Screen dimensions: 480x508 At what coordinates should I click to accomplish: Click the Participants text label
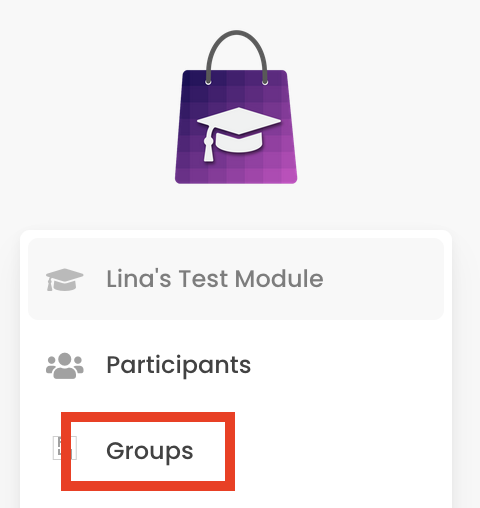pos(179,366)
